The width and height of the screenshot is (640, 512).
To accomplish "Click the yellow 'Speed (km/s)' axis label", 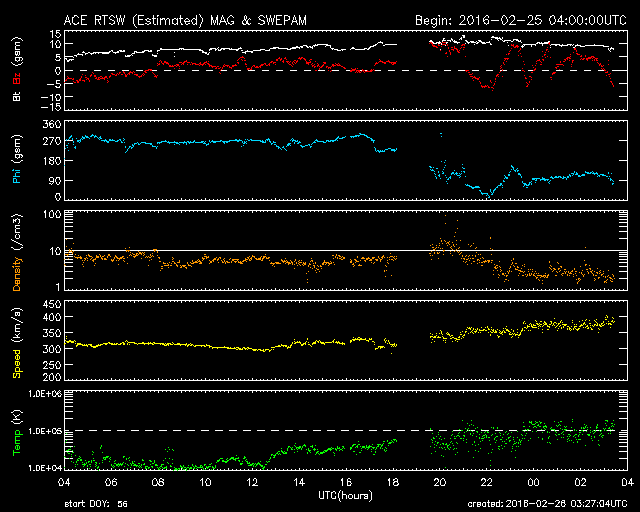I will coord(17,343).
